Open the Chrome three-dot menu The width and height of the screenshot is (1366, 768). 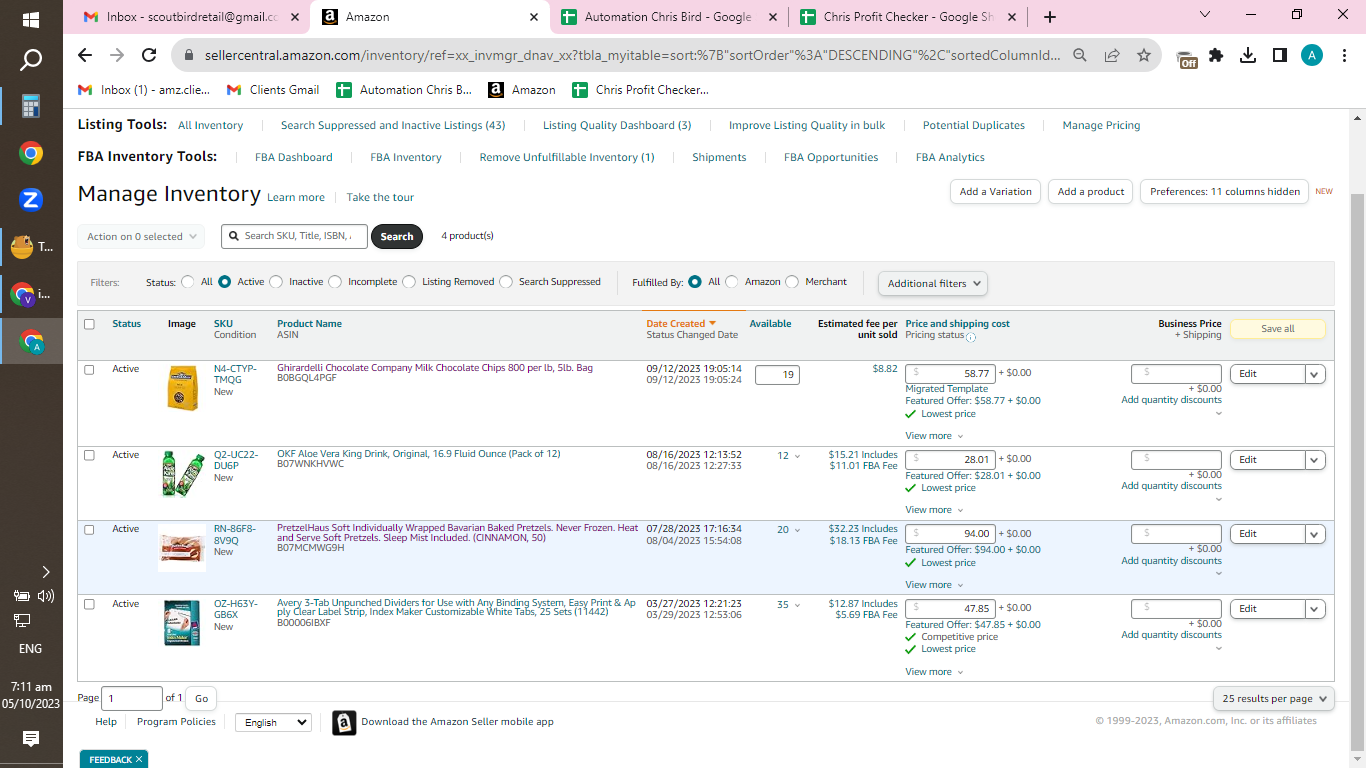pos(1343,56)
